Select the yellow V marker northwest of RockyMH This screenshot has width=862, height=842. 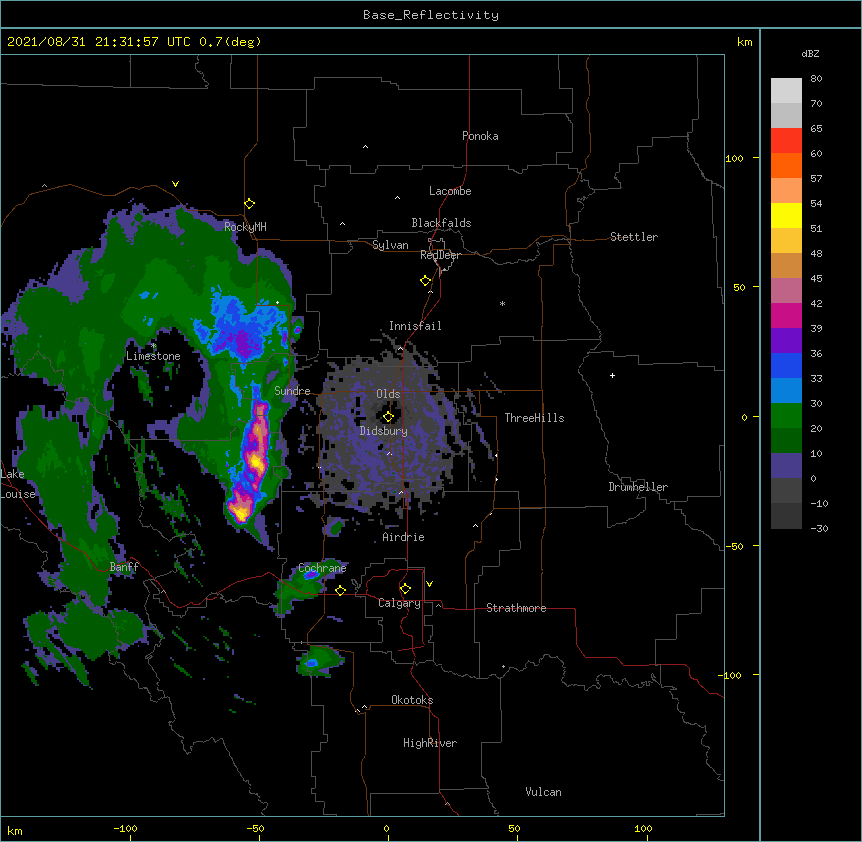click(x=175, y=184)
